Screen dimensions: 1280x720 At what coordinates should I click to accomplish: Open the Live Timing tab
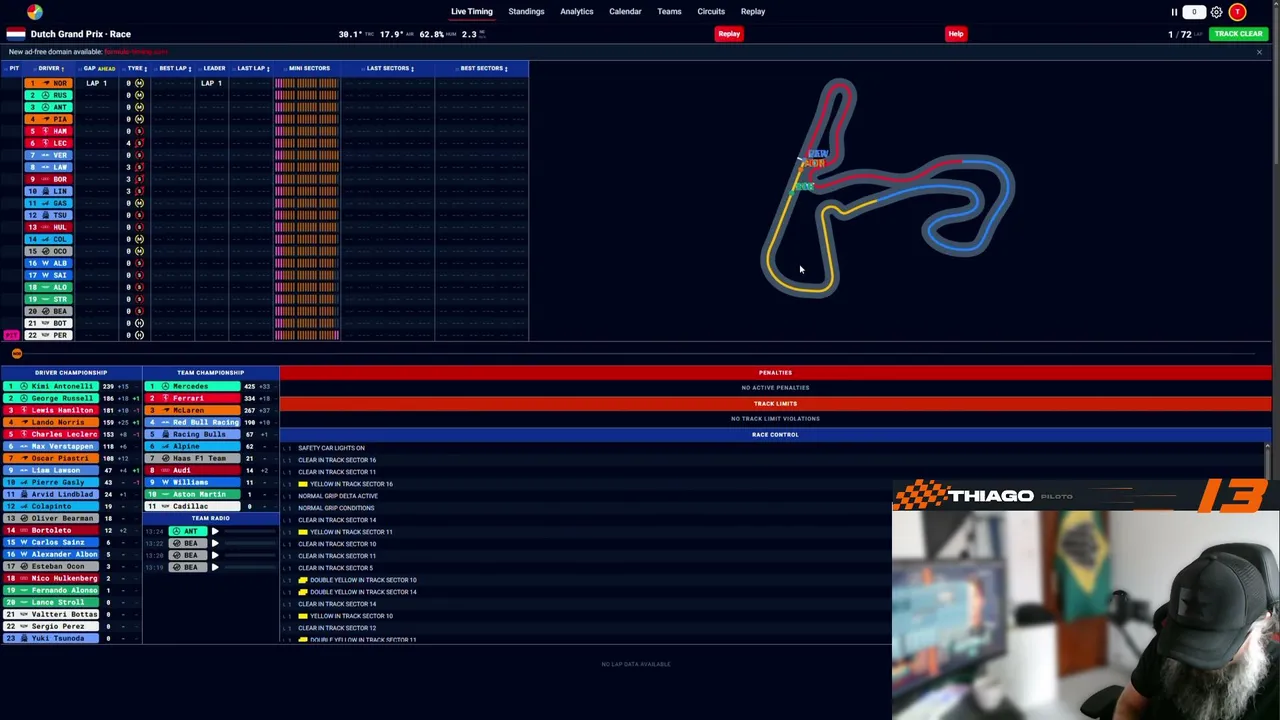tap(471, 12)
